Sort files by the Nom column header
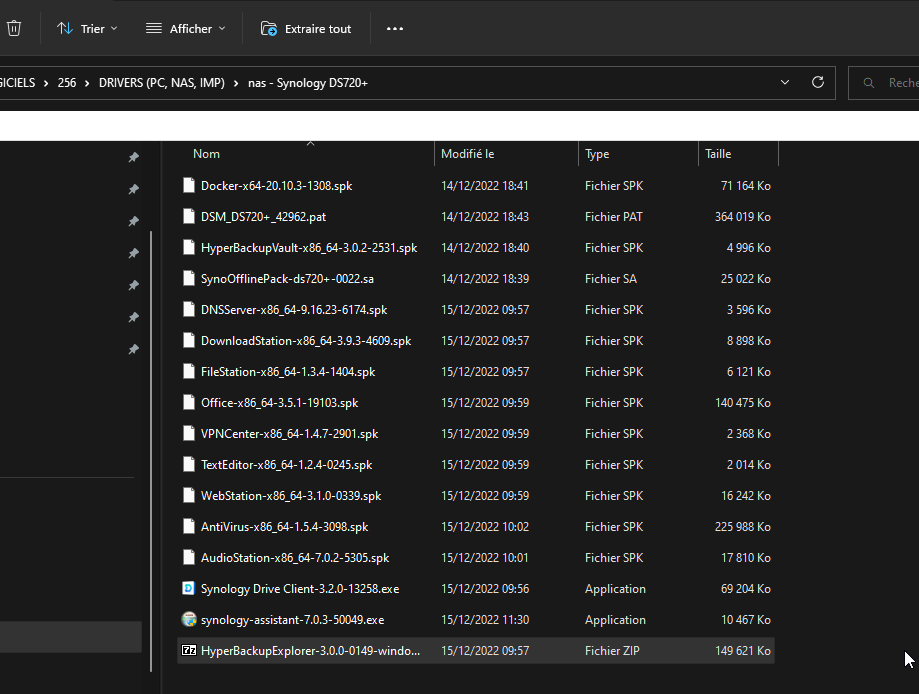This screenshot has height=694, width=919. (x=207, y=154)
